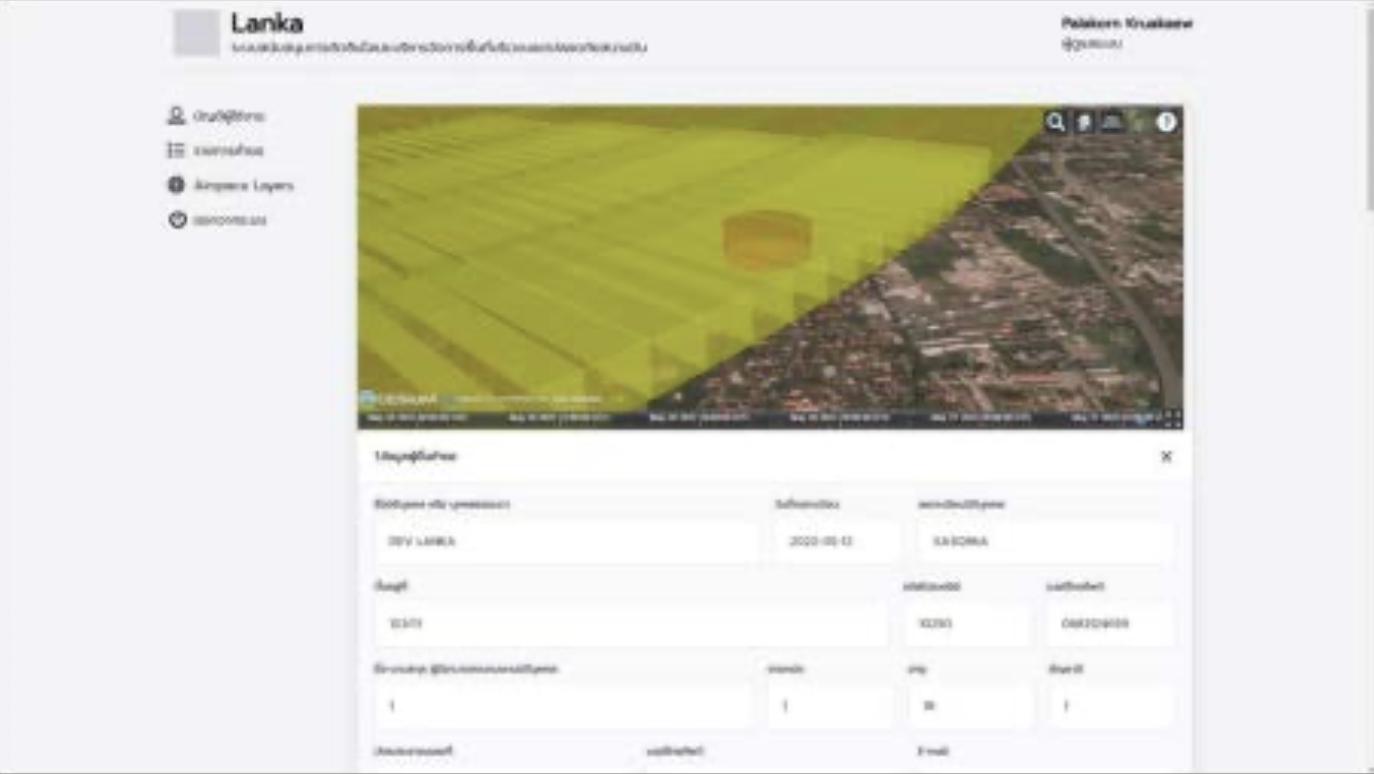
Task: Click the Cesium timeline bar
Action: [760, 418]
